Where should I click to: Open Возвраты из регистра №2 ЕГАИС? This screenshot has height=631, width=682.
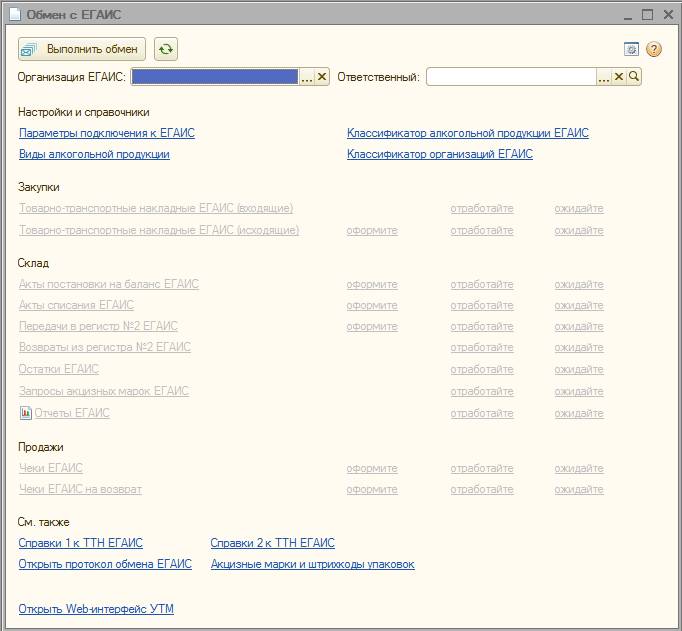[x=105, y=347]
